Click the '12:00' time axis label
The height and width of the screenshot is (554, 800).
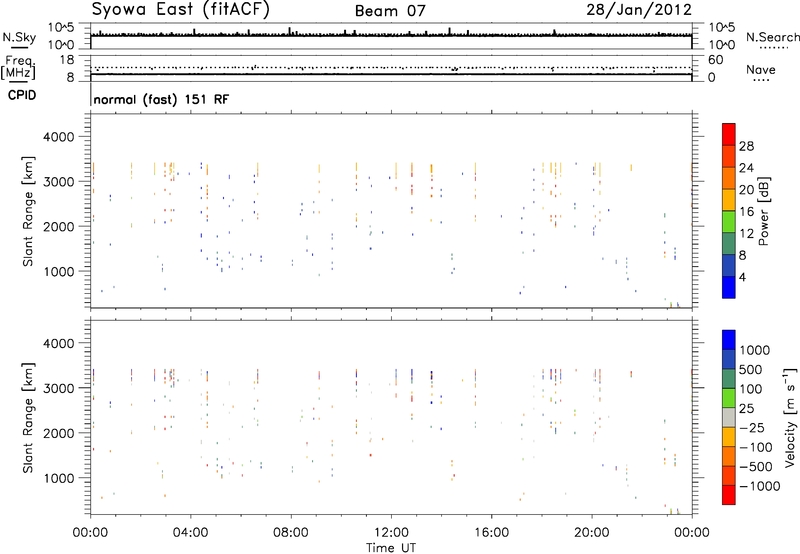(x=391, y=533)
